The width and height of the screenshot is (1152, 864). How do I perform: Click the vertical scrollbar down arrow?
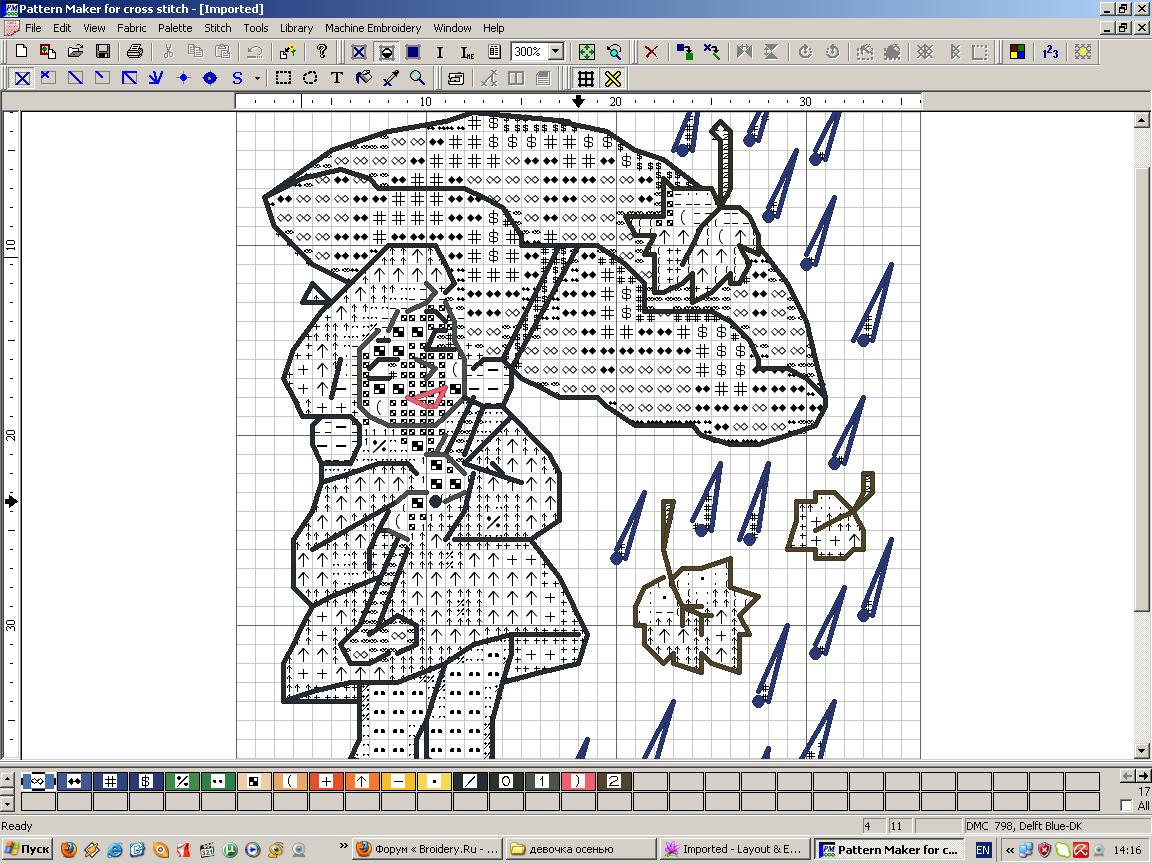coord(1142,751)
